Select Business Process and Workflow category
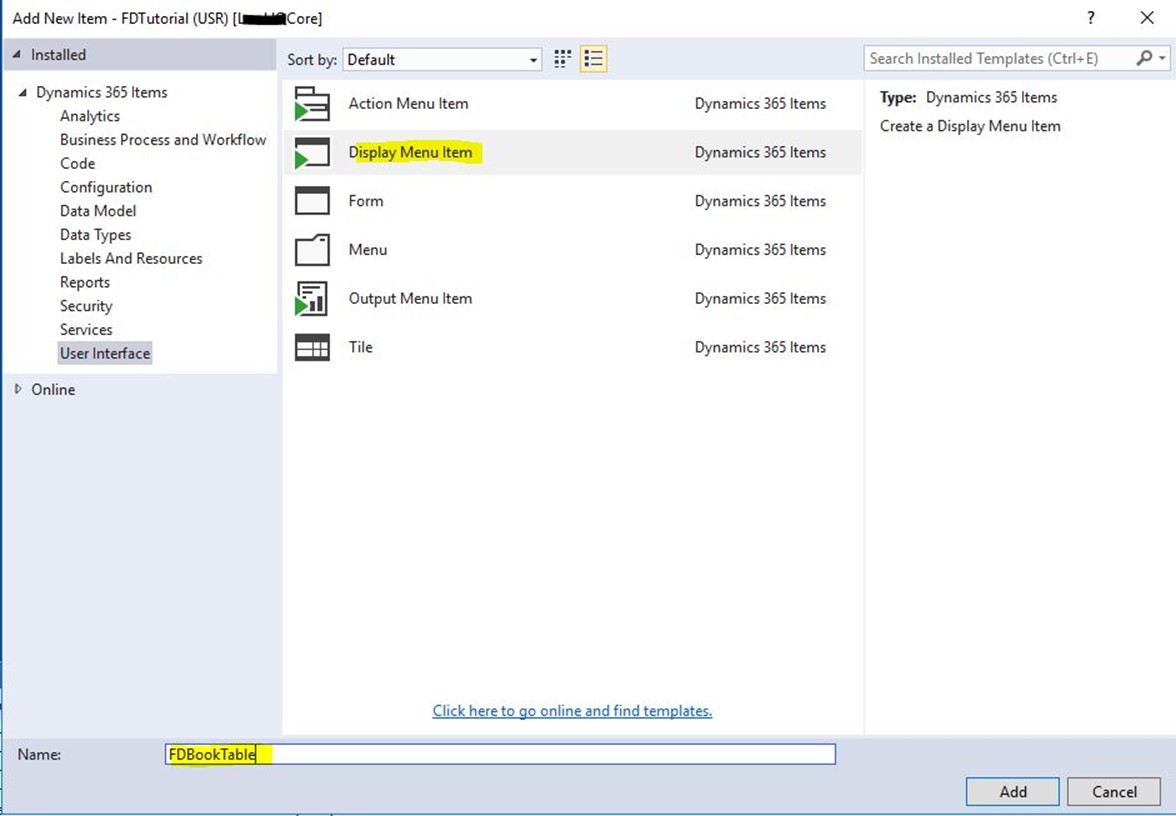 163,140
